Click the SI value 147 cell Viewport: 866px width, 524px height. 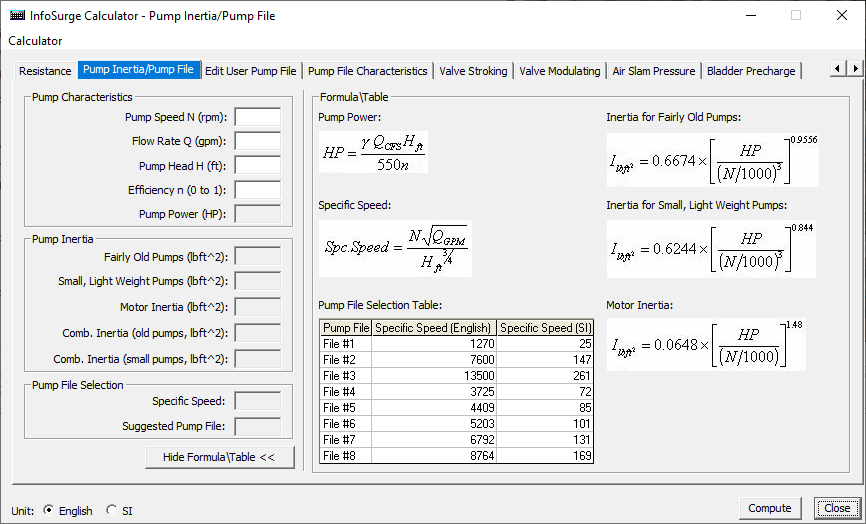click(x=545, y=360)
